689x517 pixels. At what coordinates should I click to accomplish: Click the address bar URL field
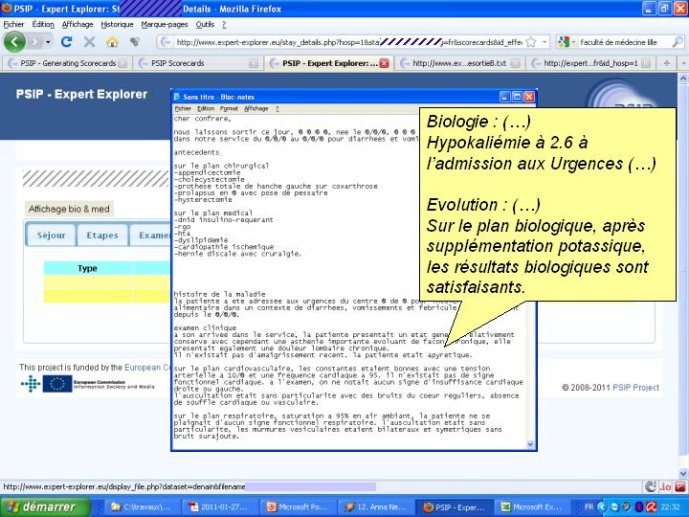pos(347,42)
